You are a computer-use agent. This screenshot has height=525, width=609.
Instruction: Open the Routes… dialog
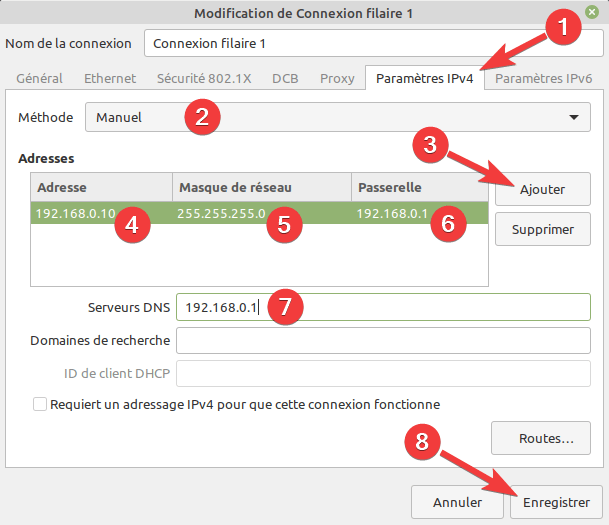point(541,438)
